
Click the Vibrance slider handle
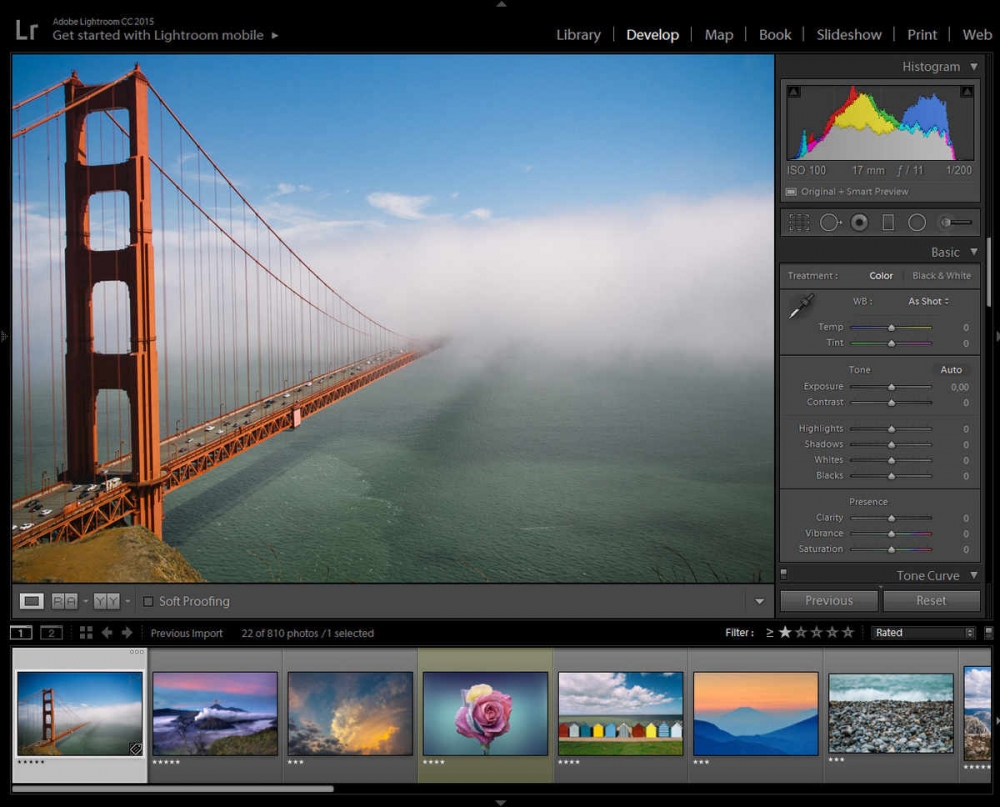pos(892,533)
